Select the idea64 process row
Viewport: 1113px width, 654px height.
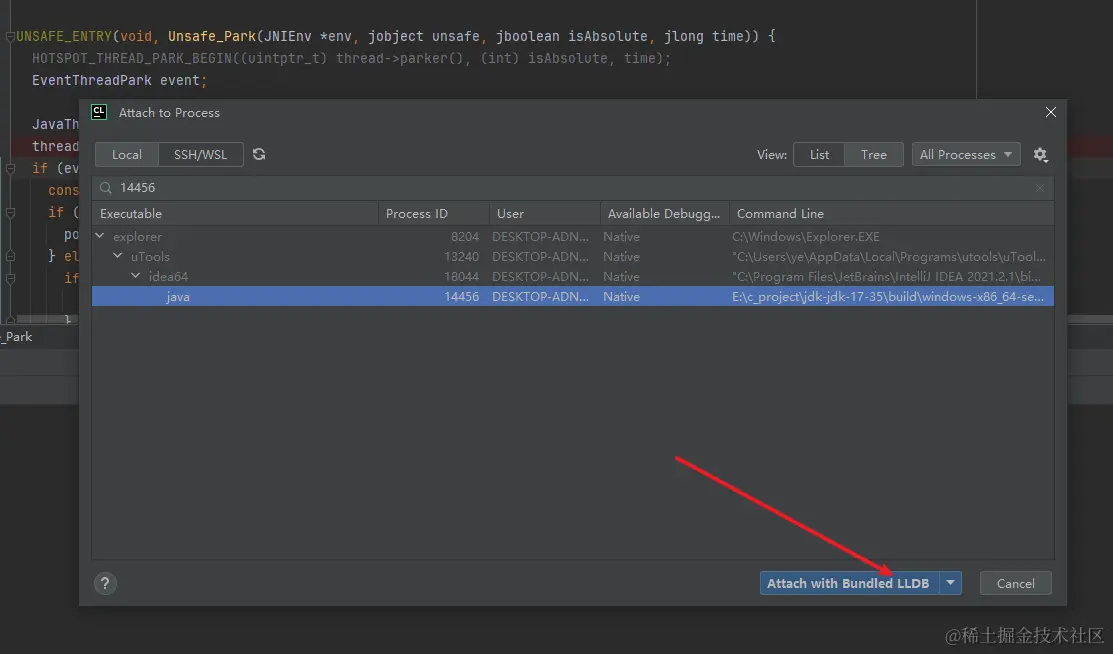pos(572,276)
